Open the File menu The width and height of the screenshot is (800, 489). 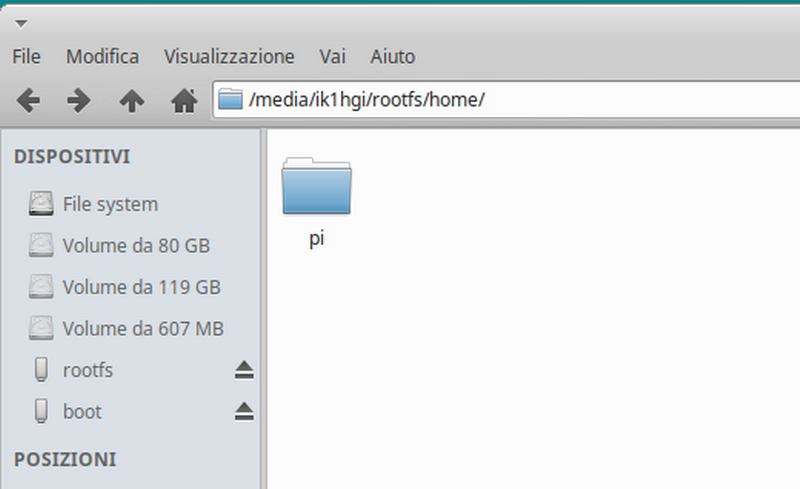27,56
